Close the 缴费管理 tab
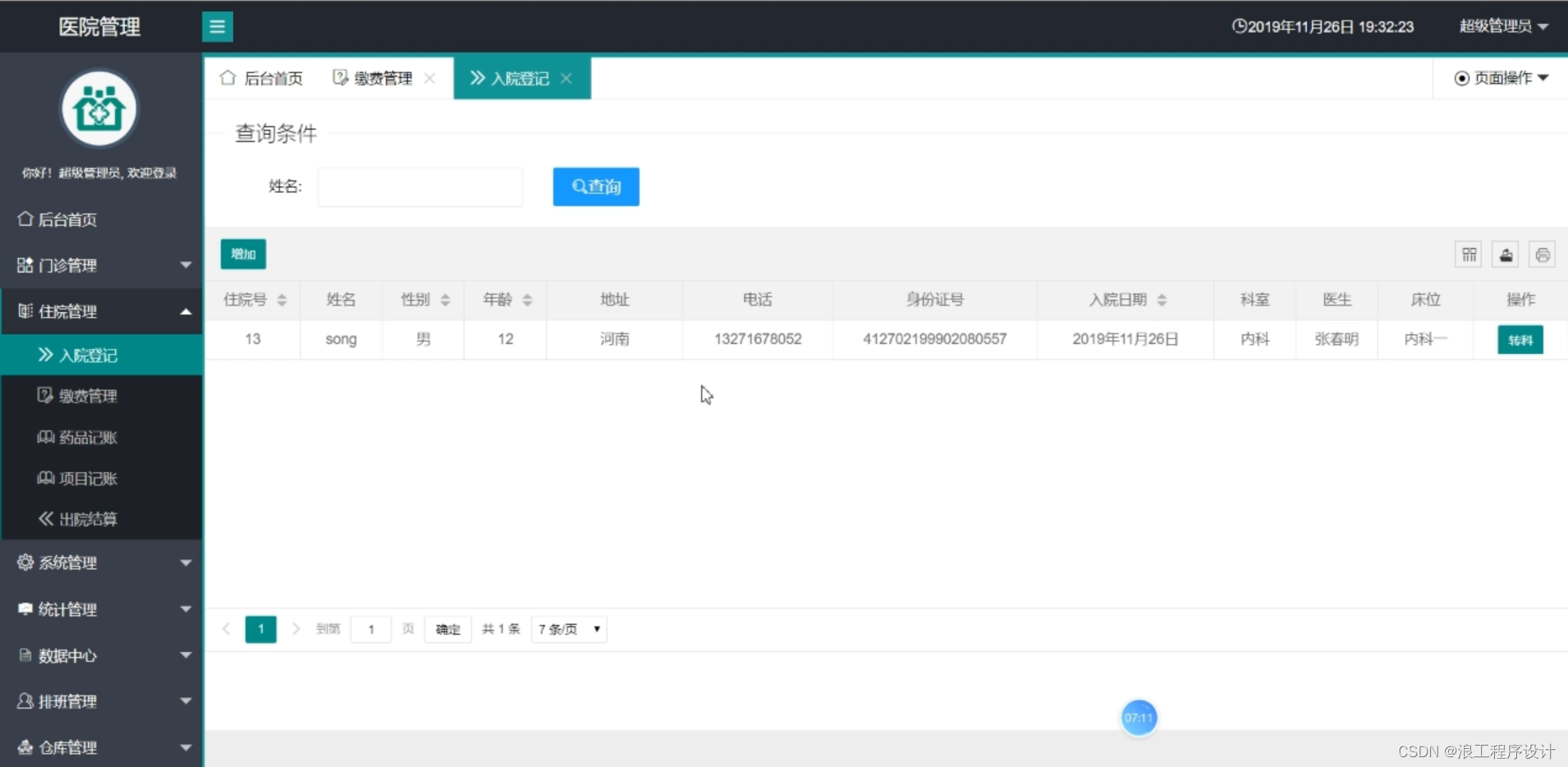1568x767 pixels. (x=429, y=78)
